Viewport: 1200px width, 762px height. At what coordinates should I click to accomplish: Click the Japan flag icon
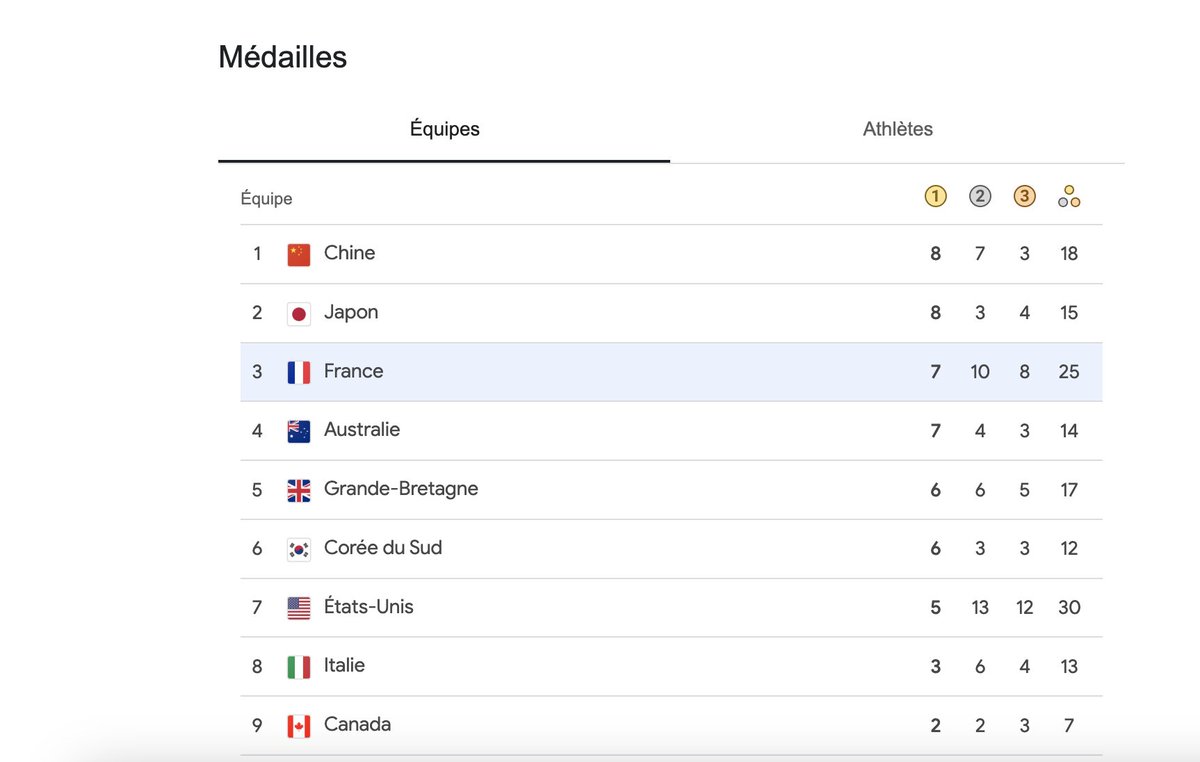(x=299, y=314)
